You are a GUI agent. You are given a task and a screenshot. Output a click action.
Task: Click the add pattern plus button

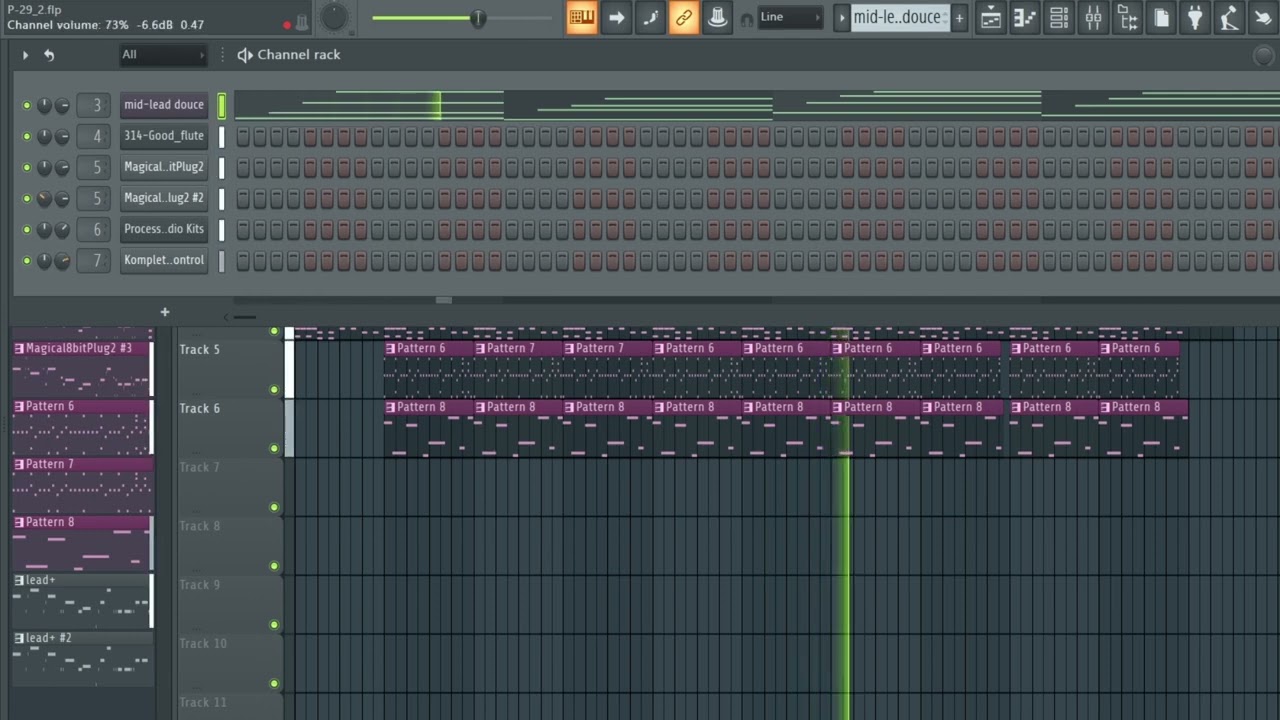click(x=959, y=17)
